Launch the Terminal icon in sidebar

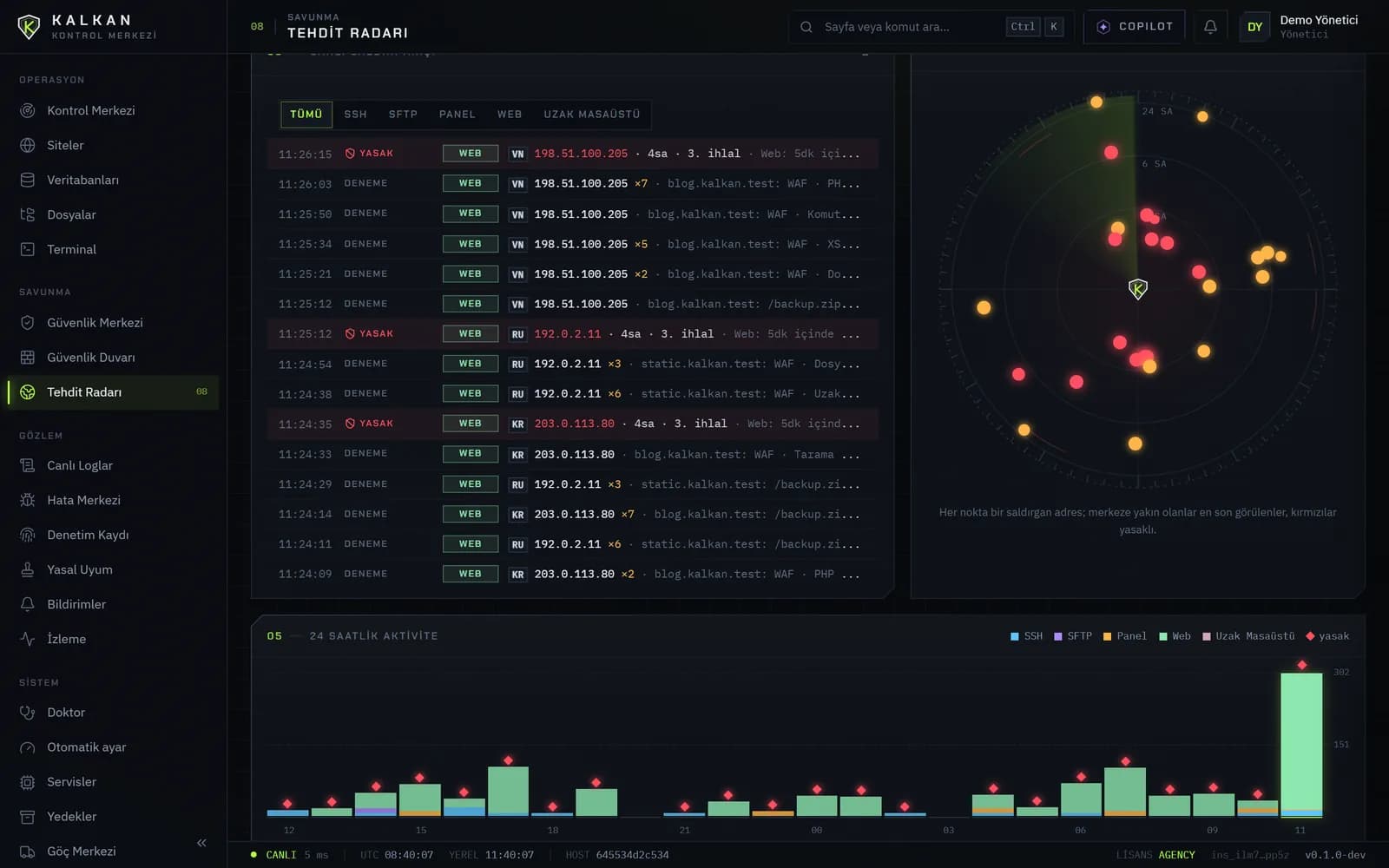(28, 249)
